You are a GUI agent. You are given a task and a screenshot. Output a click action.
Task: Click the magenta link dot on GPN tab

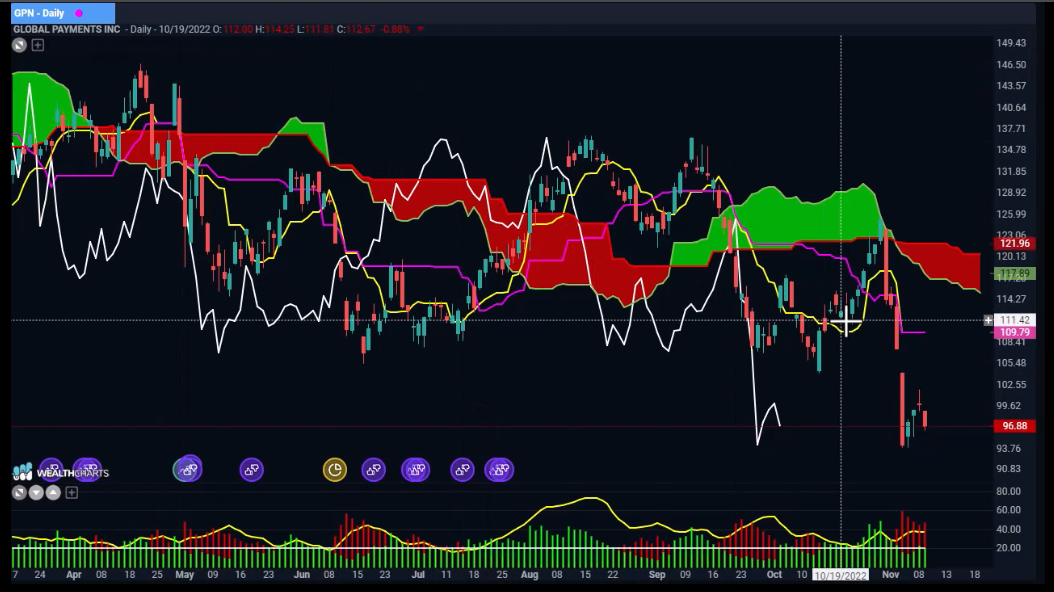coord(79,13)
